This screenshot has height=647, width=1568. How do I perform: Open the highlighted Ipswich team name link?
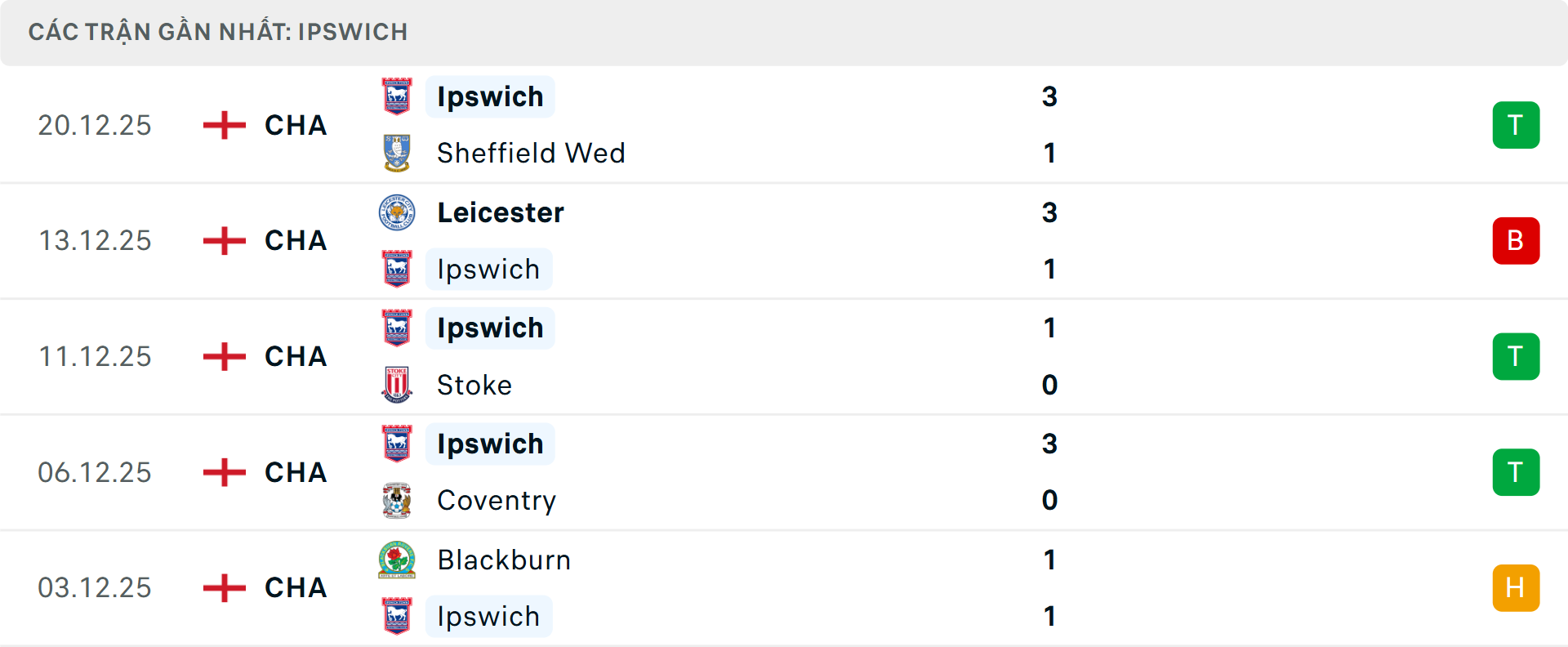pos(490,96)
